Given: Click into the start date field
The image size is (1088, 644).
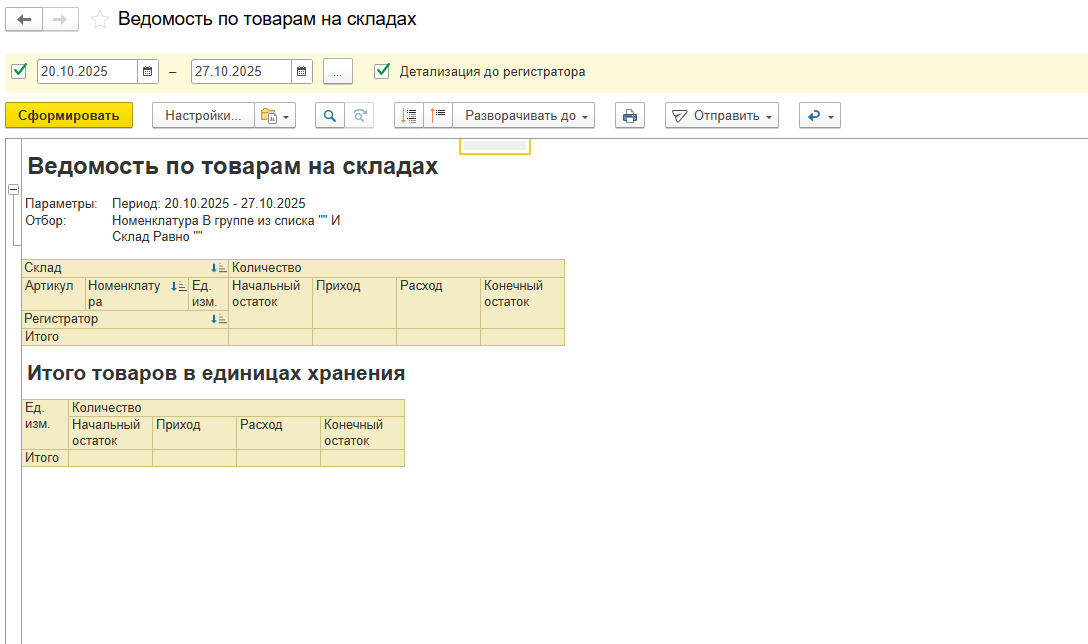Looking at the screenshot, I should click(x=86, y=72).
